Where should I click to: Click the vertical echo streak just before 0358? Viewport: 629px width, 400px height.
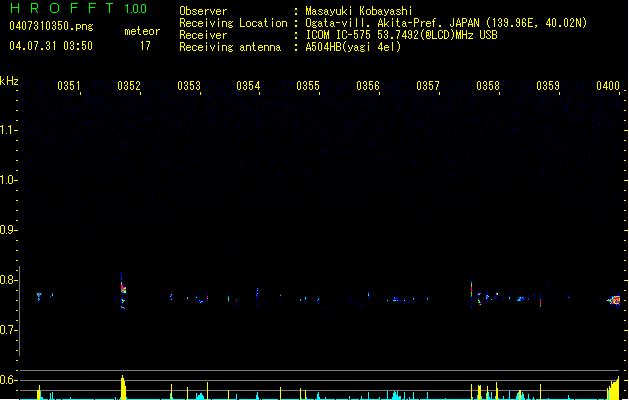click(471, 294)
